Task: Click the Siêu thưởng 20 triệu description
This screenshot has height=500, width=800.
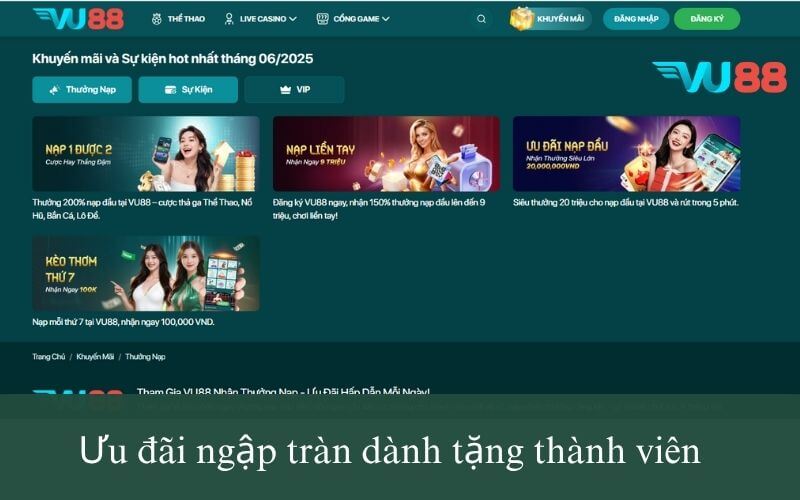Action: (x=626, y=203)
